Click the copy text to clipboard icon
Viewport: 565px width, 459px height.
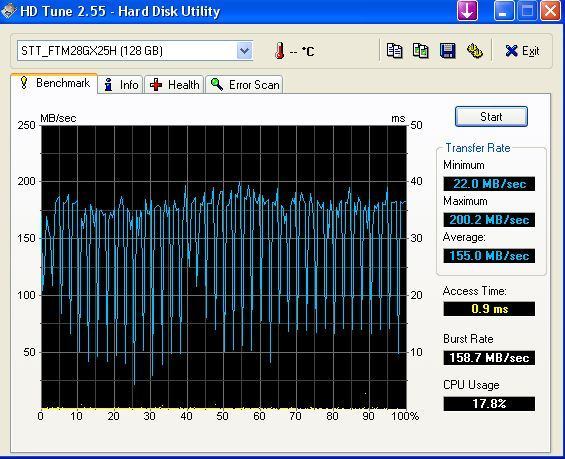click(394, 51)
